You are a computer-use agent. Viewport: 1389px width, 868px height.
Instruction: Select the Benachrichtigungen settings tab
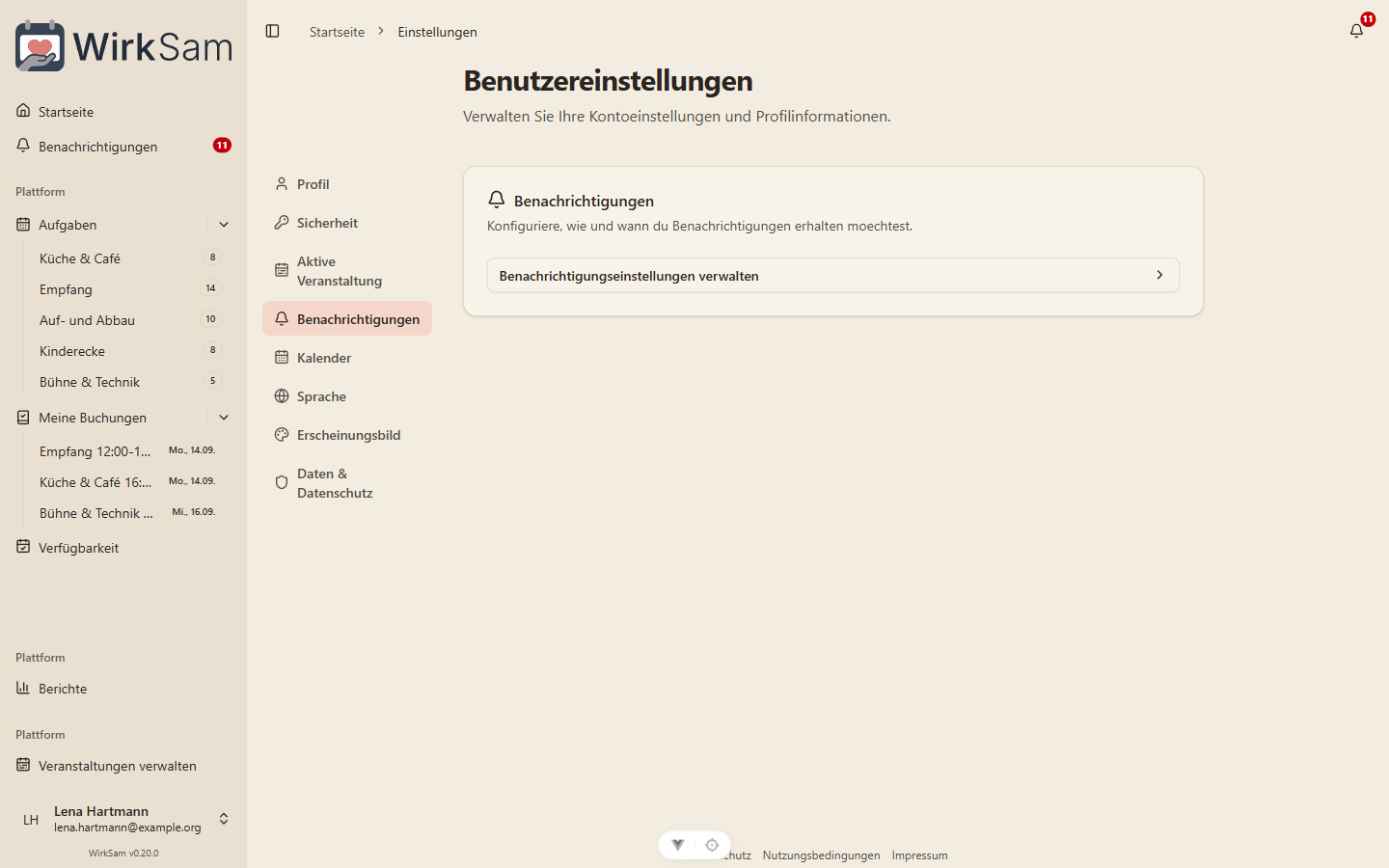(x=347, y=319)
